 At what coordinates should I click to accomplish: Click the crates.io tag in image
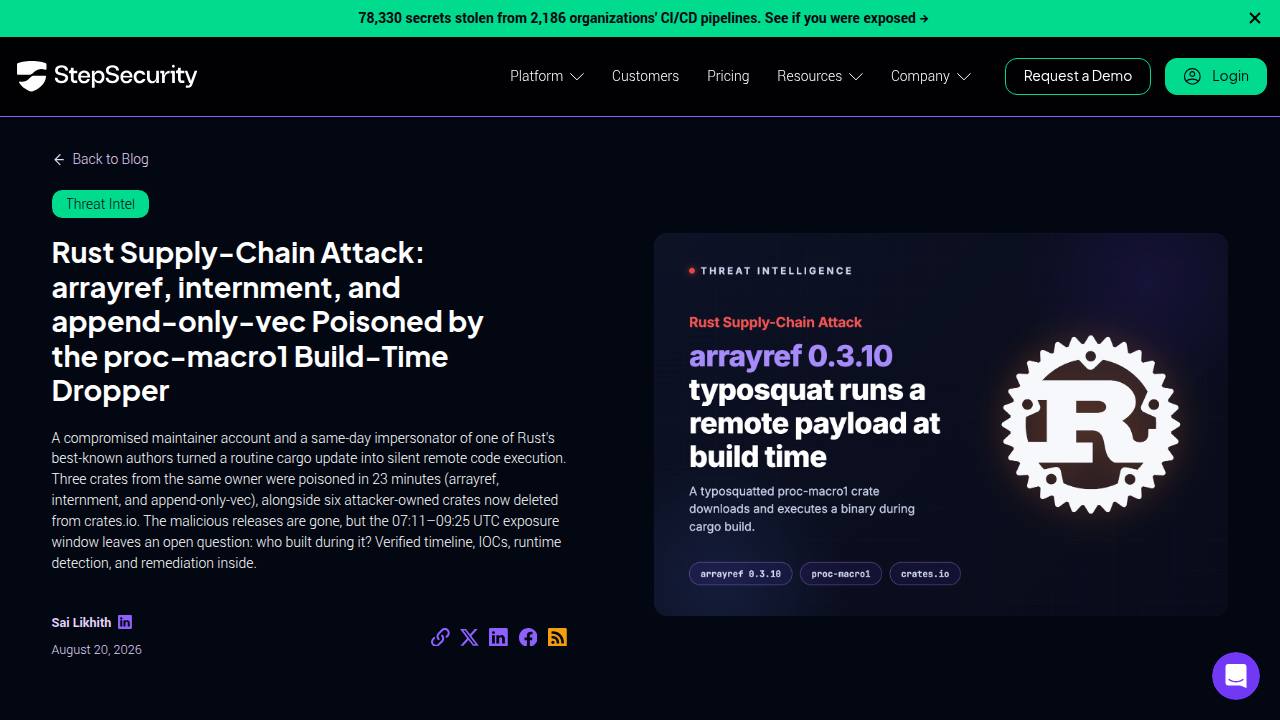coord(925,574)
